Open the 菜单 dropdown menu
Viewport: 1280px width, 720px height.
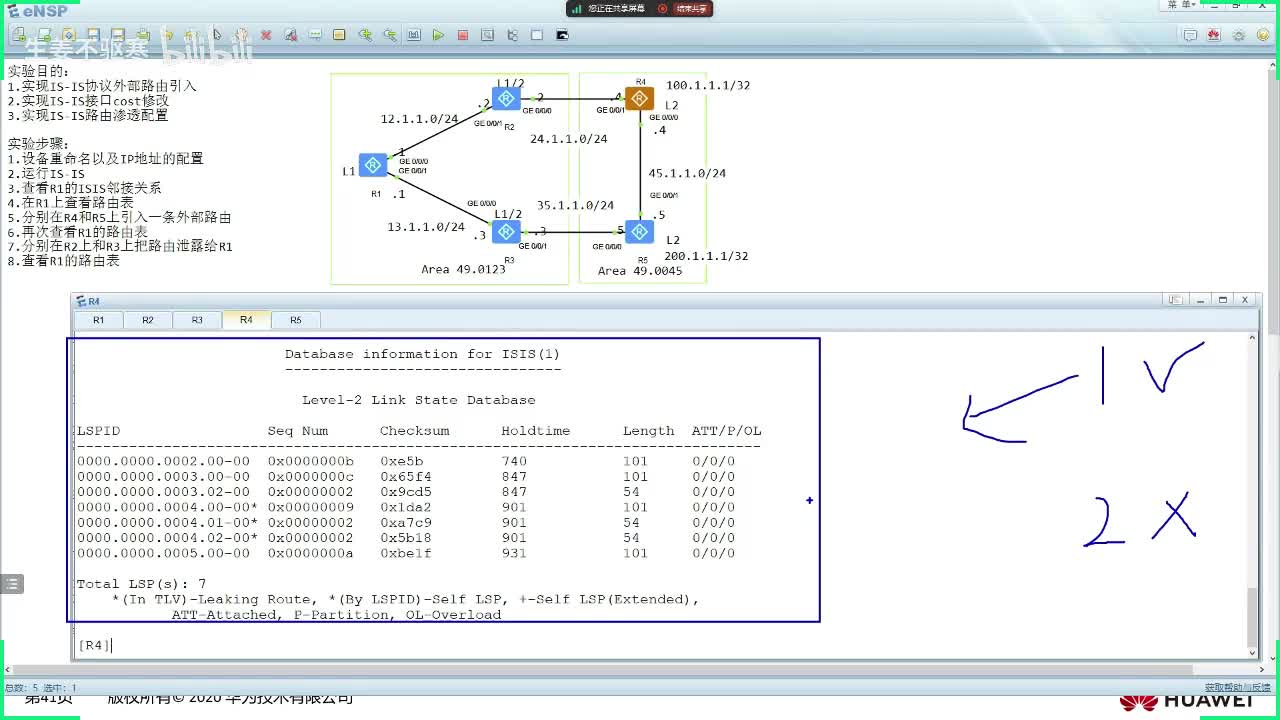click(x=1181, y=5)
